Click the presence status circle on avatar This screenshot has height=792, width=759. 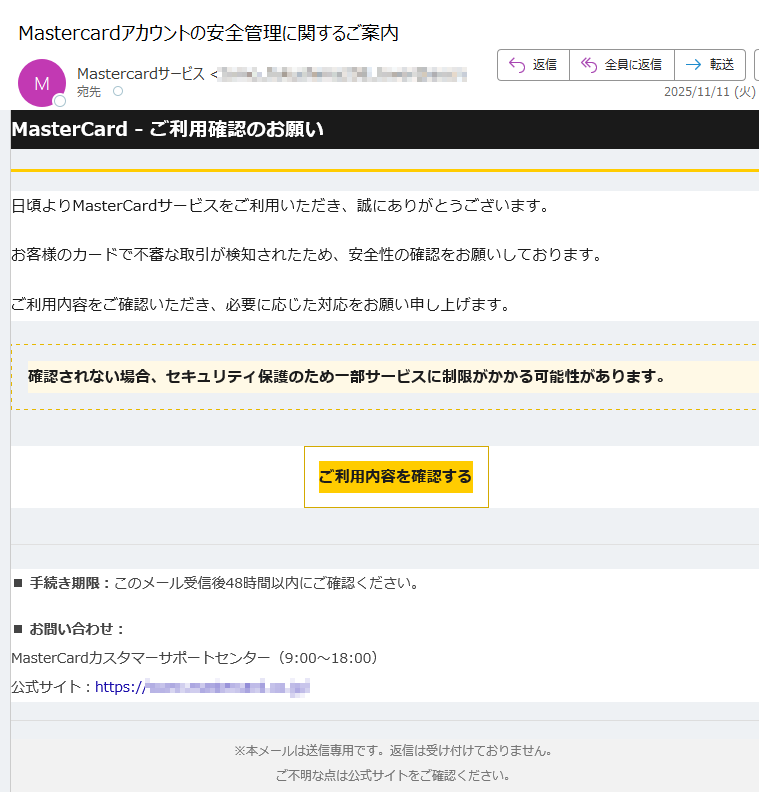60,101
